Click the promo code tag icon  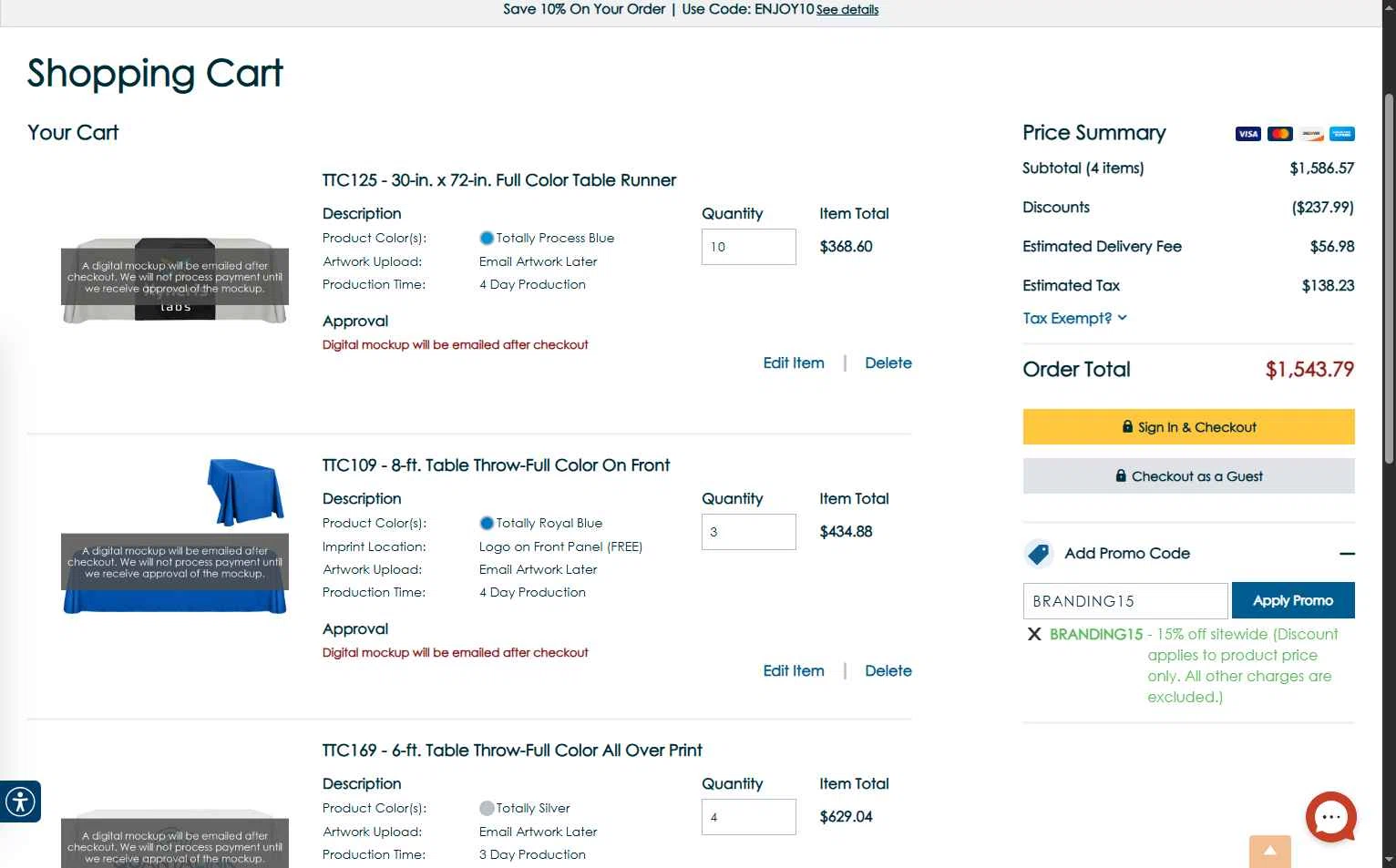pos(1038,553)
